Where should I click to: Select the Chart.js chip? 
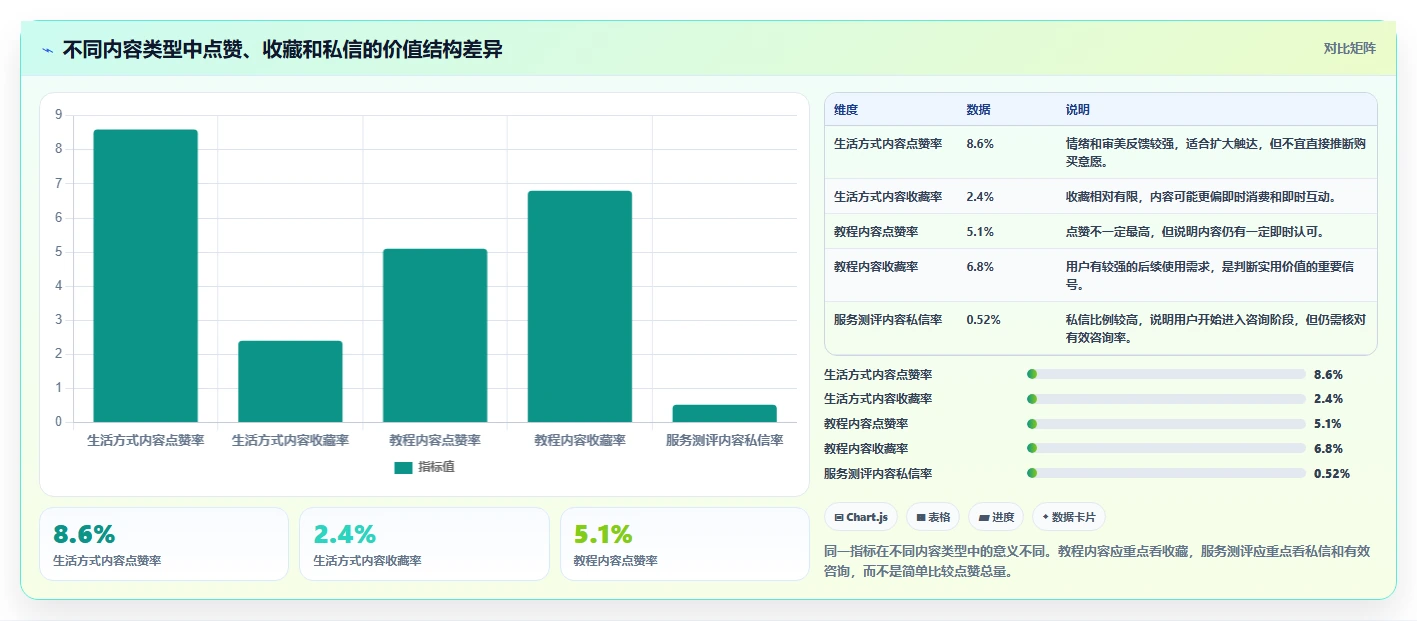(x=861, y=517)
